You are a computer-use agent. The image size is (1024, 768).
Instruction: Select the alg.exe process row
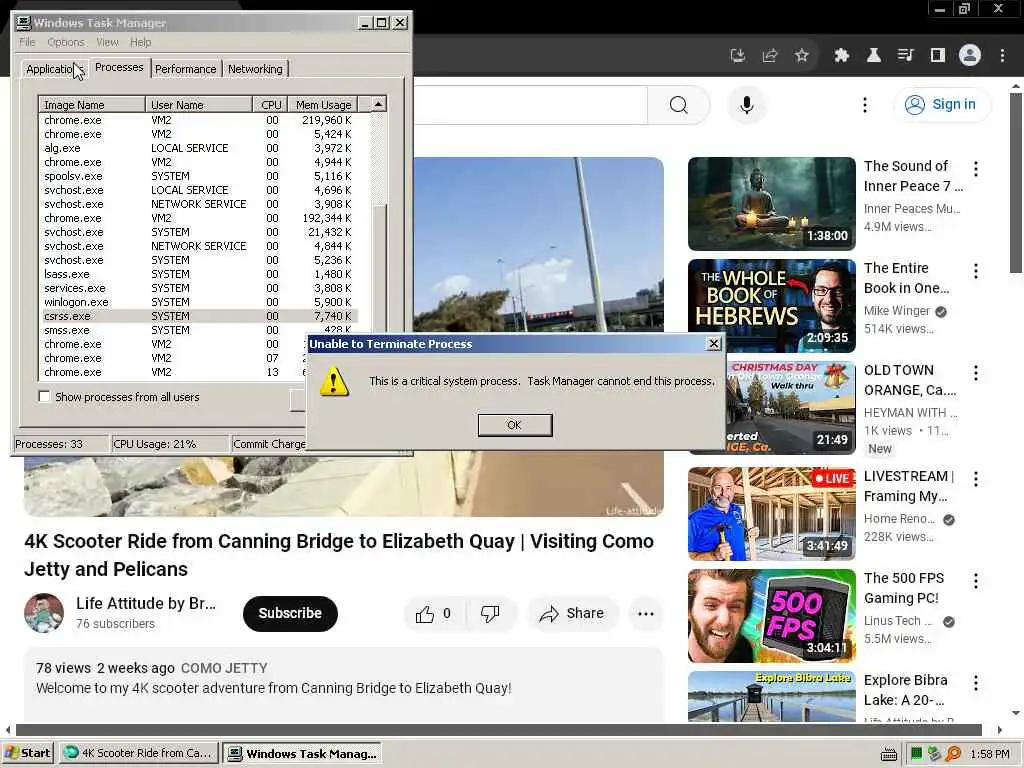(x=198, y=148)
